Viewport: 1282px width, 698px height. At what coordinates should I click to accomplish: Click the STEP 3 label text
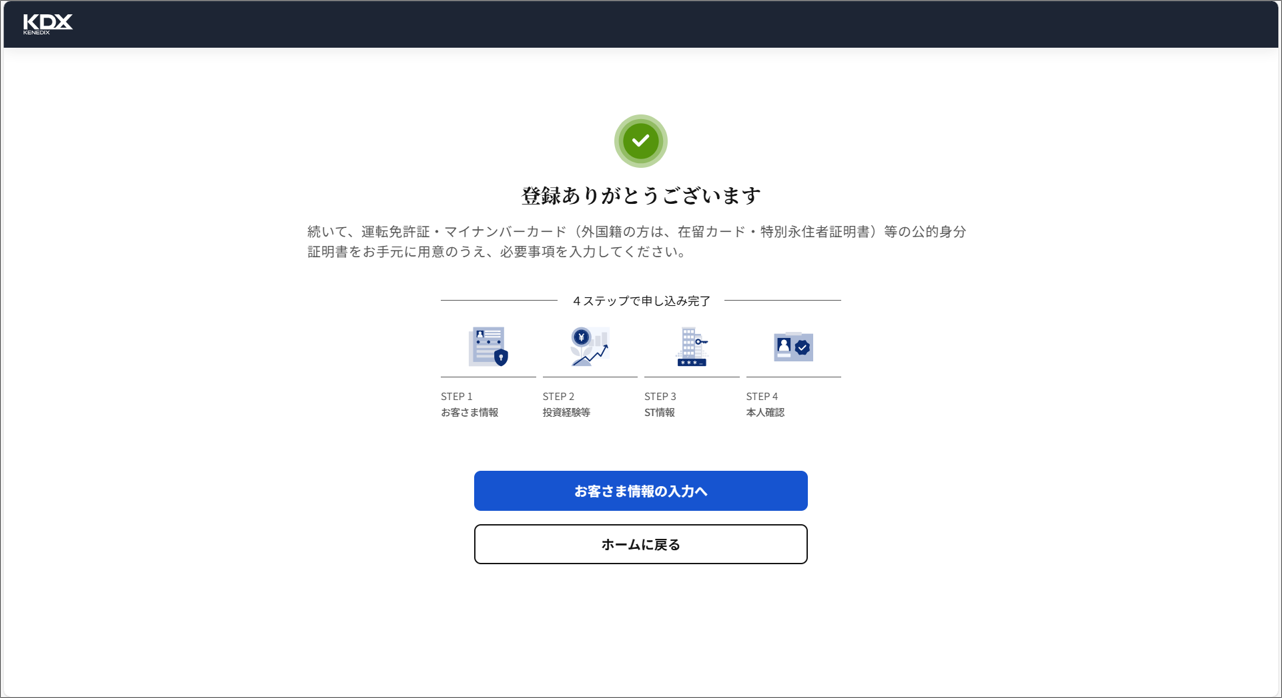pyautogui.click(x=661, y=396)
